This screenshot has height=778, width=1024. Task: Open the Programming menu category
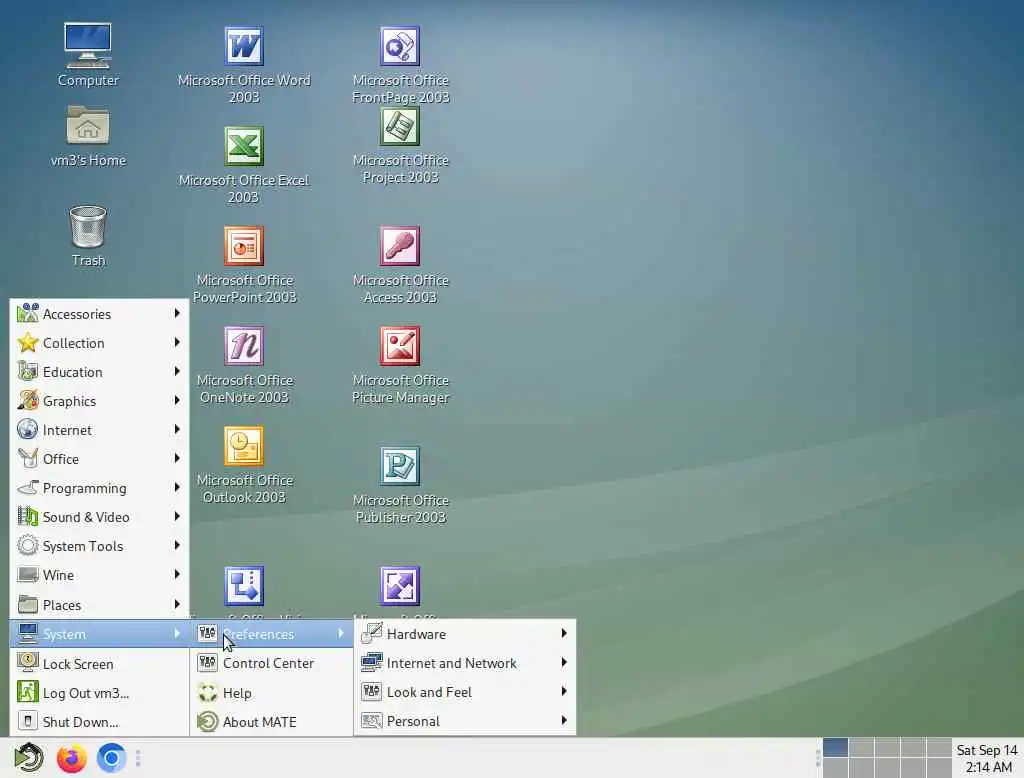[99, 488]
